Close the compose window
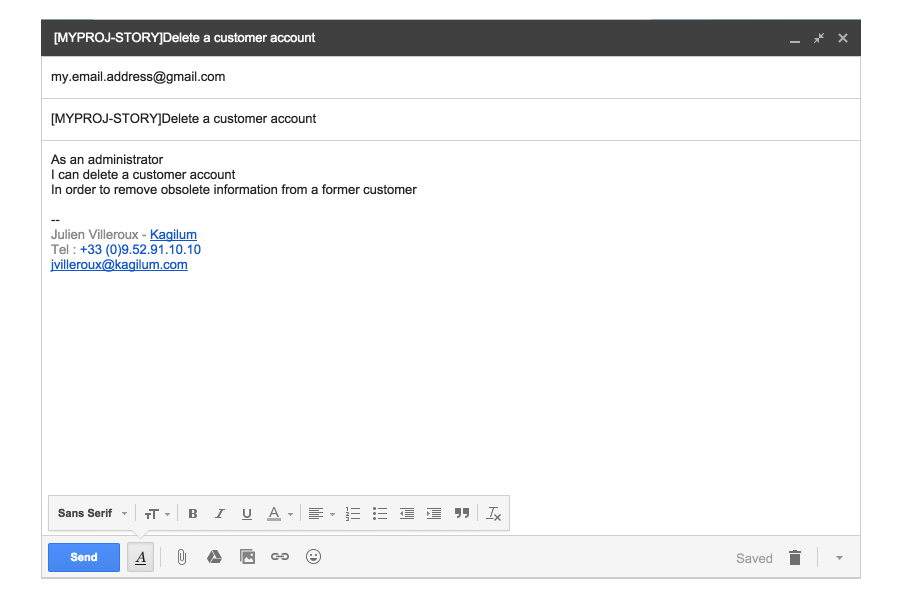Screen dimensions: 900x600 click(843, 38)
